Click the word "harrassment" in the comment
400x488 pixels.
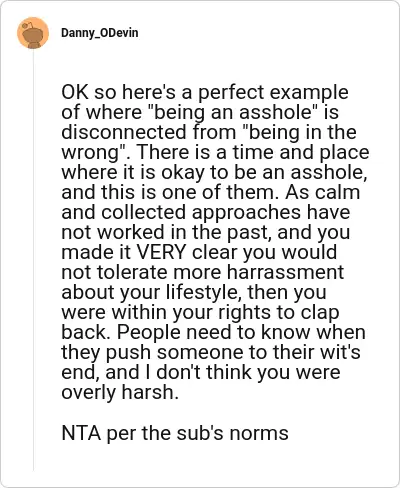pos(285,272)
